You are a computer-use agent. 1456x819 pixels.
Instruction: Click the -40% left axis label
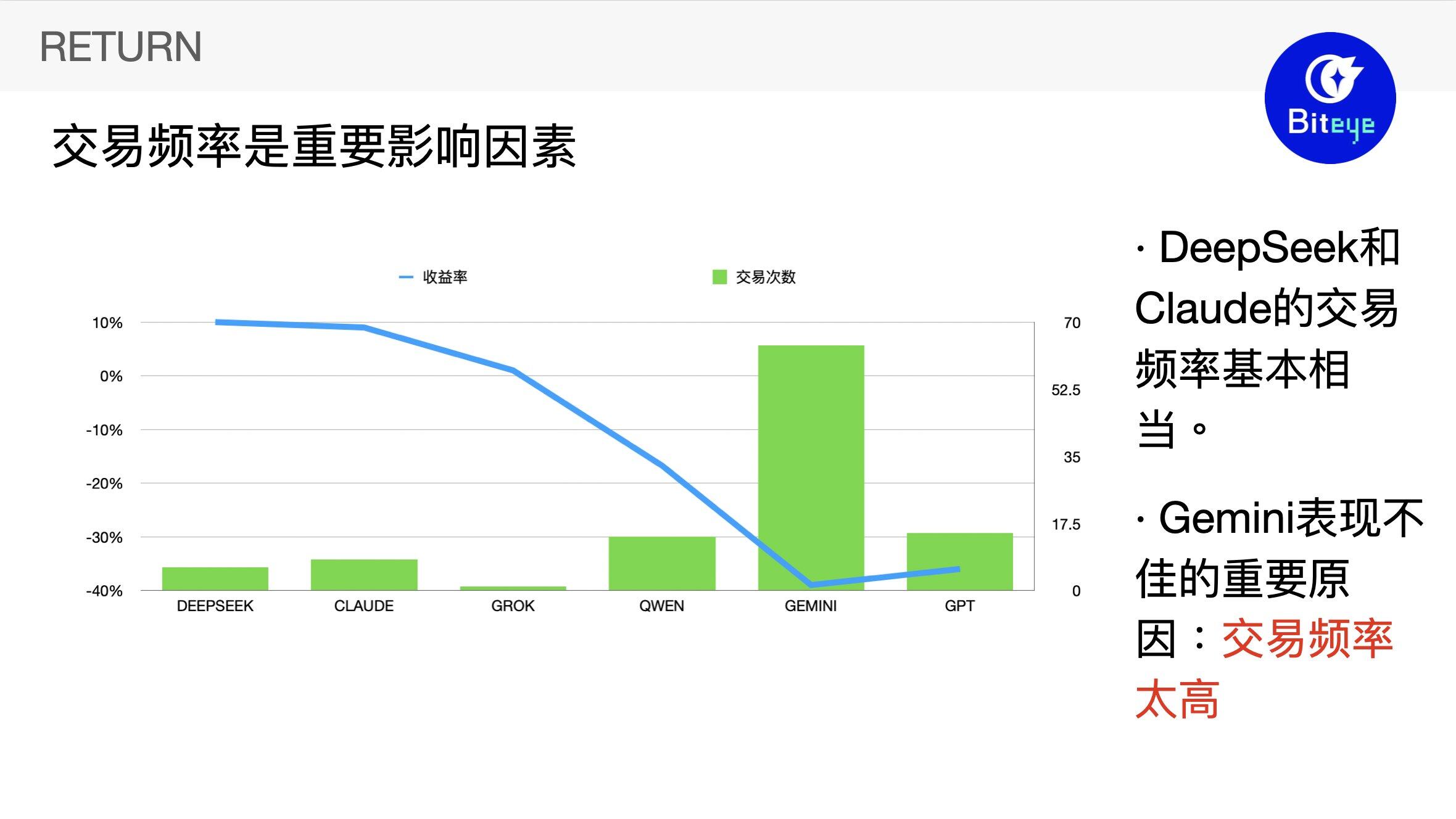104,591
